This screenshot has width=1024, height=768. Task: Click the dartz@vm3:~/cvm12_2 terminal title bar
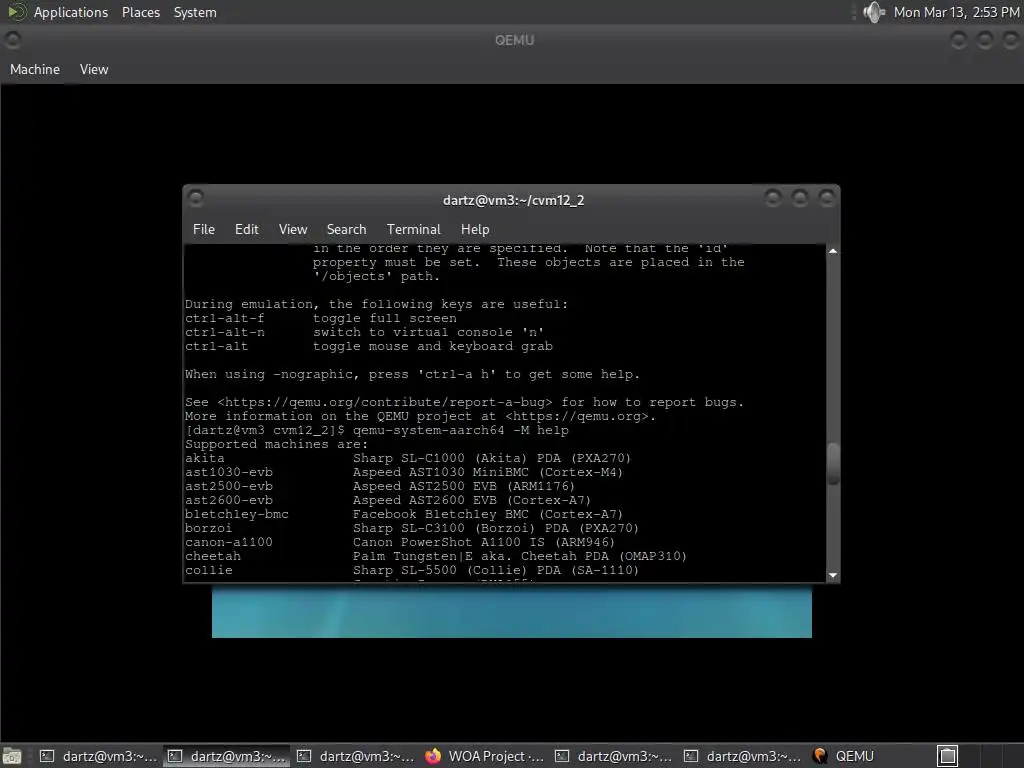click(513, 200)
